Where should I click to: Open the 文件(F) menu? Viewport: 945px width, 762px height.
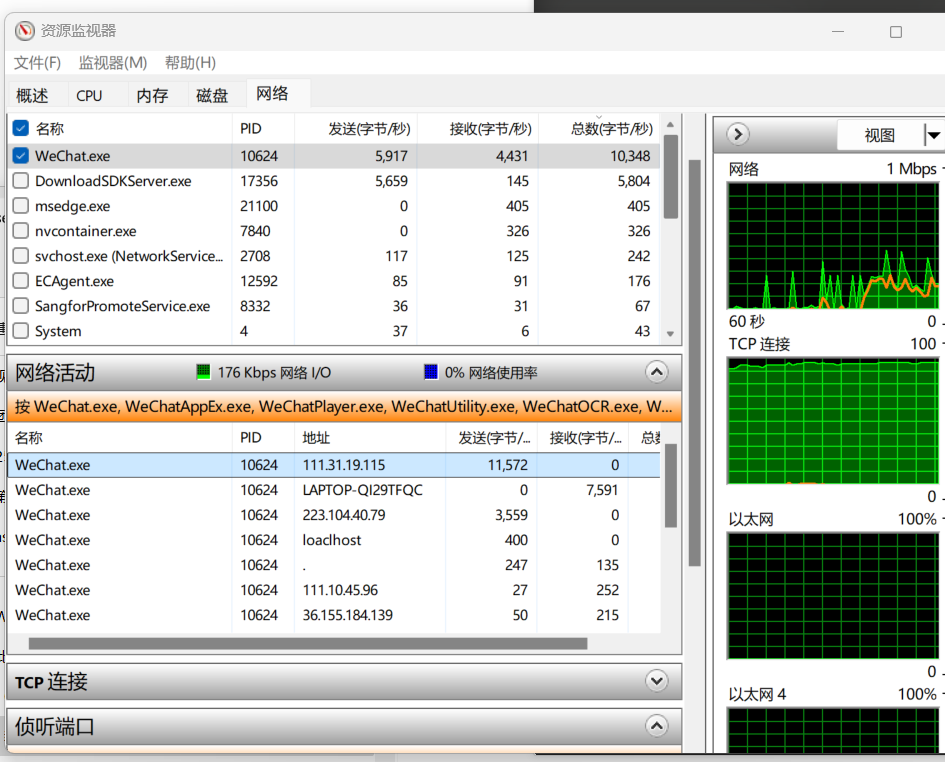coord(37,63)
